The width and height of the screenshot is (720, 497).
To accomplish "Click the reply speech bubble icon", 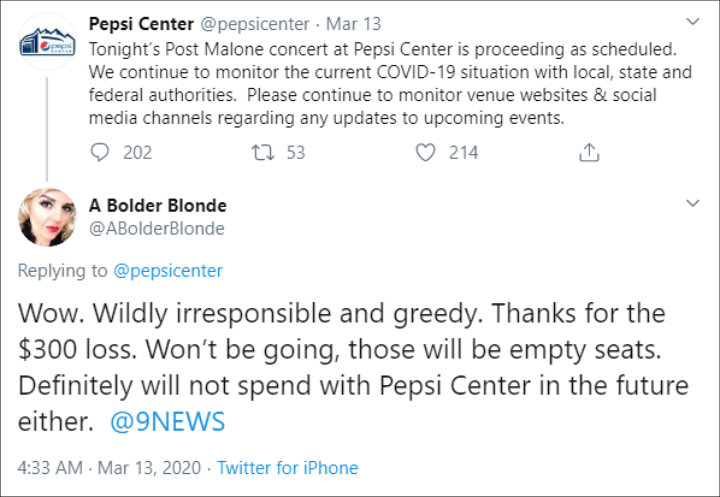I will (x=100, y=152).
